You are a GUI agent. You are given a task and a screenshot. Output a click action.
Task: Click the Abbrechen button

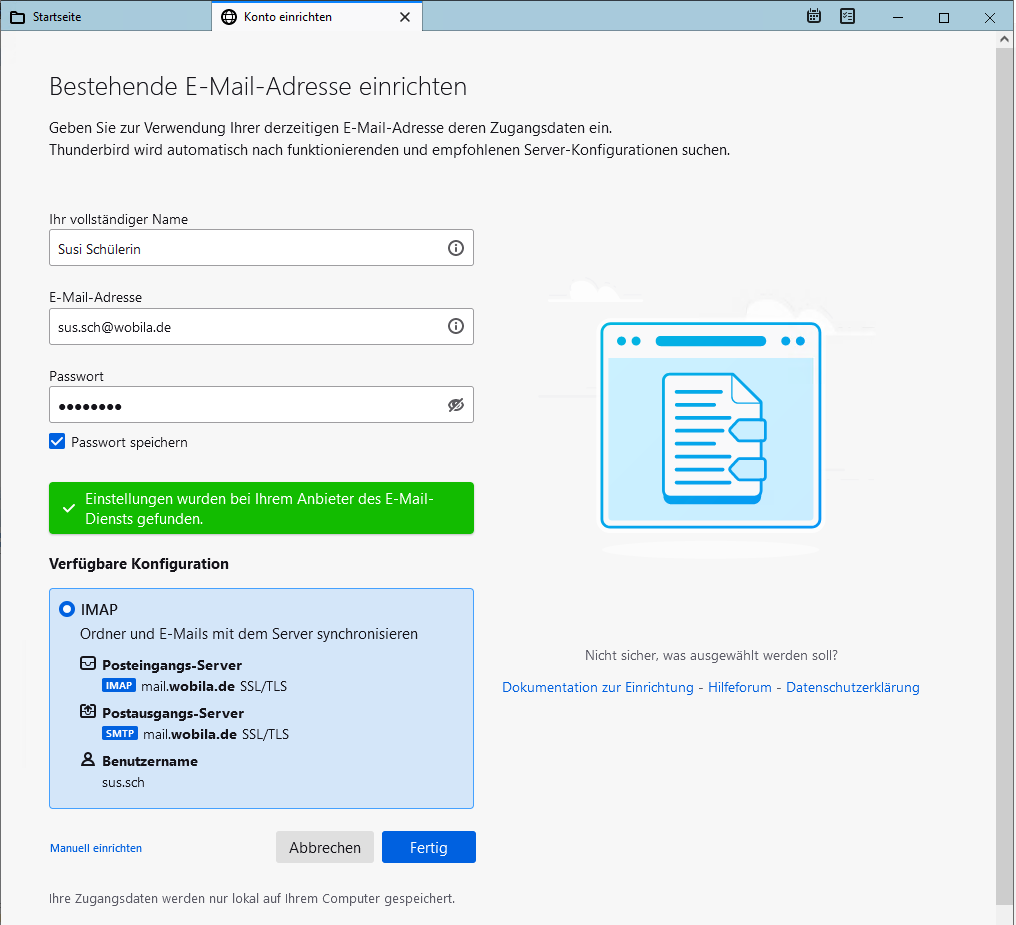click(325, 847)
